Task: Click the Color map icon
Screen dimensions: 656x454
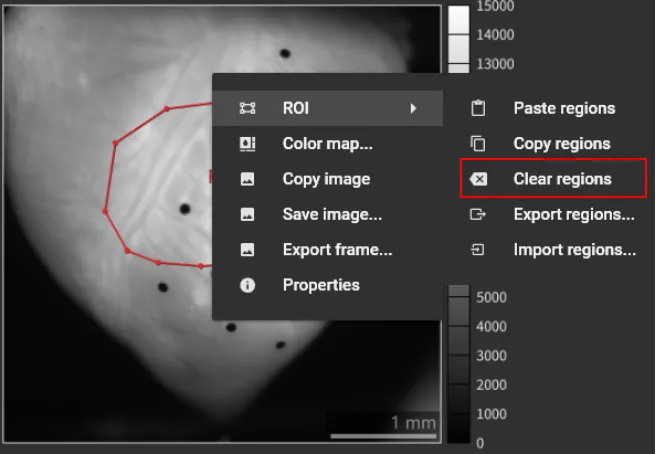Action: pyautogui.click(x=247, y=144)
